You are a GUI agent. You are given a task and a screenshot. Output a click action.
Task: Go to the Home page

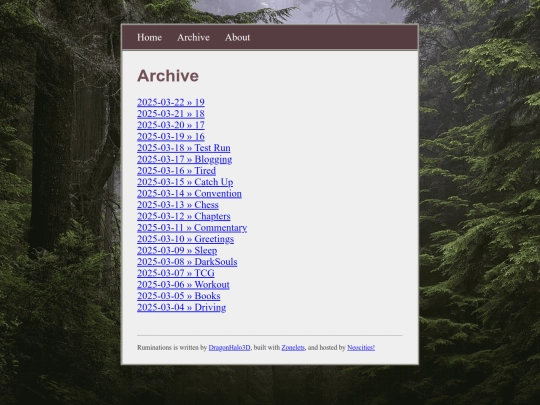pos(149,37)
